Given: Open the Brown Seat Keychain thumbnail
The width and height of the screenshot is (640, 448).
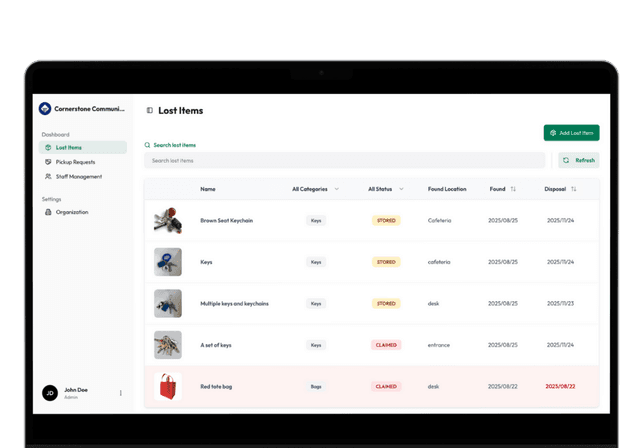Looking at the screenshot, I should pyautogui.click(x=168, y=220).
